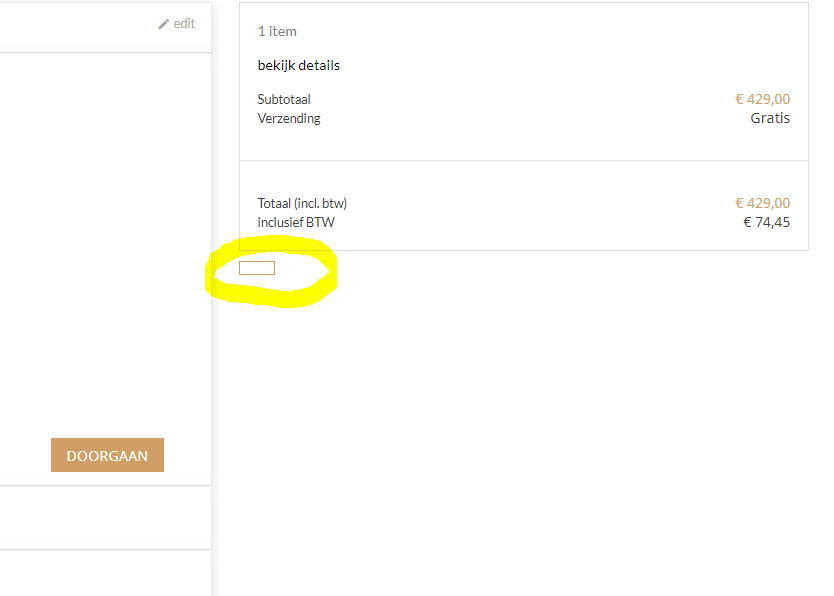Click the edit link text
834x596 pixels.
[184, 23]
